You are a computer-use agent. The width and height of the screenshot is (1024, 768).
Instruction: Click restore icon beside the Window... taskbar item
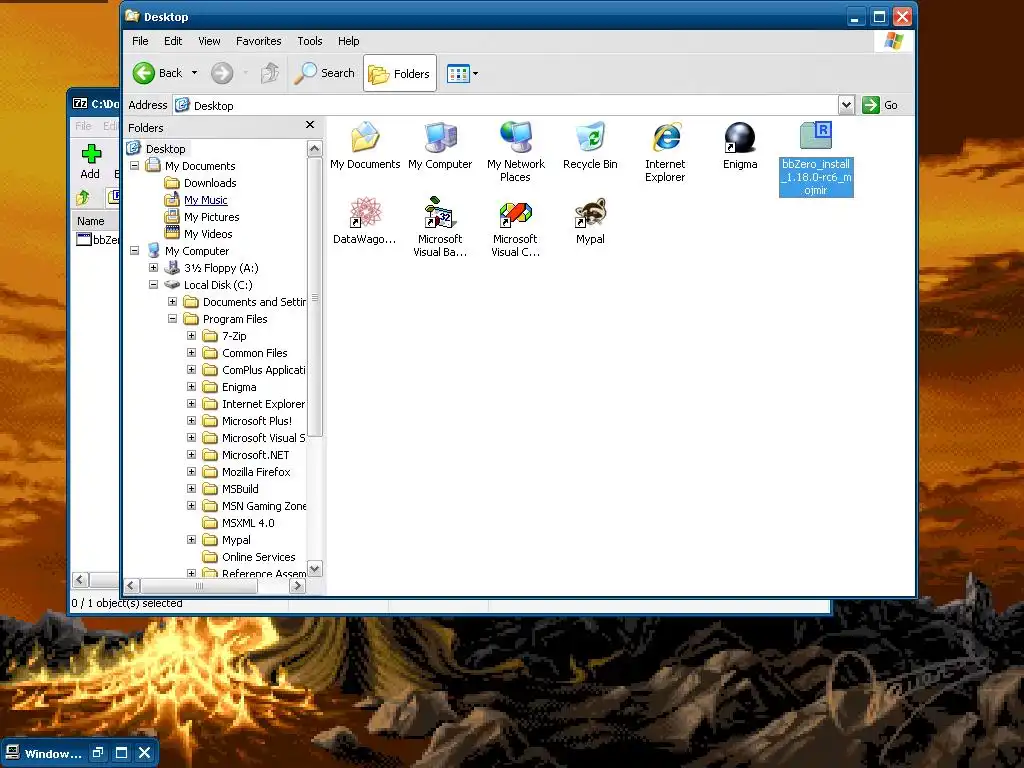pos(98,753)
